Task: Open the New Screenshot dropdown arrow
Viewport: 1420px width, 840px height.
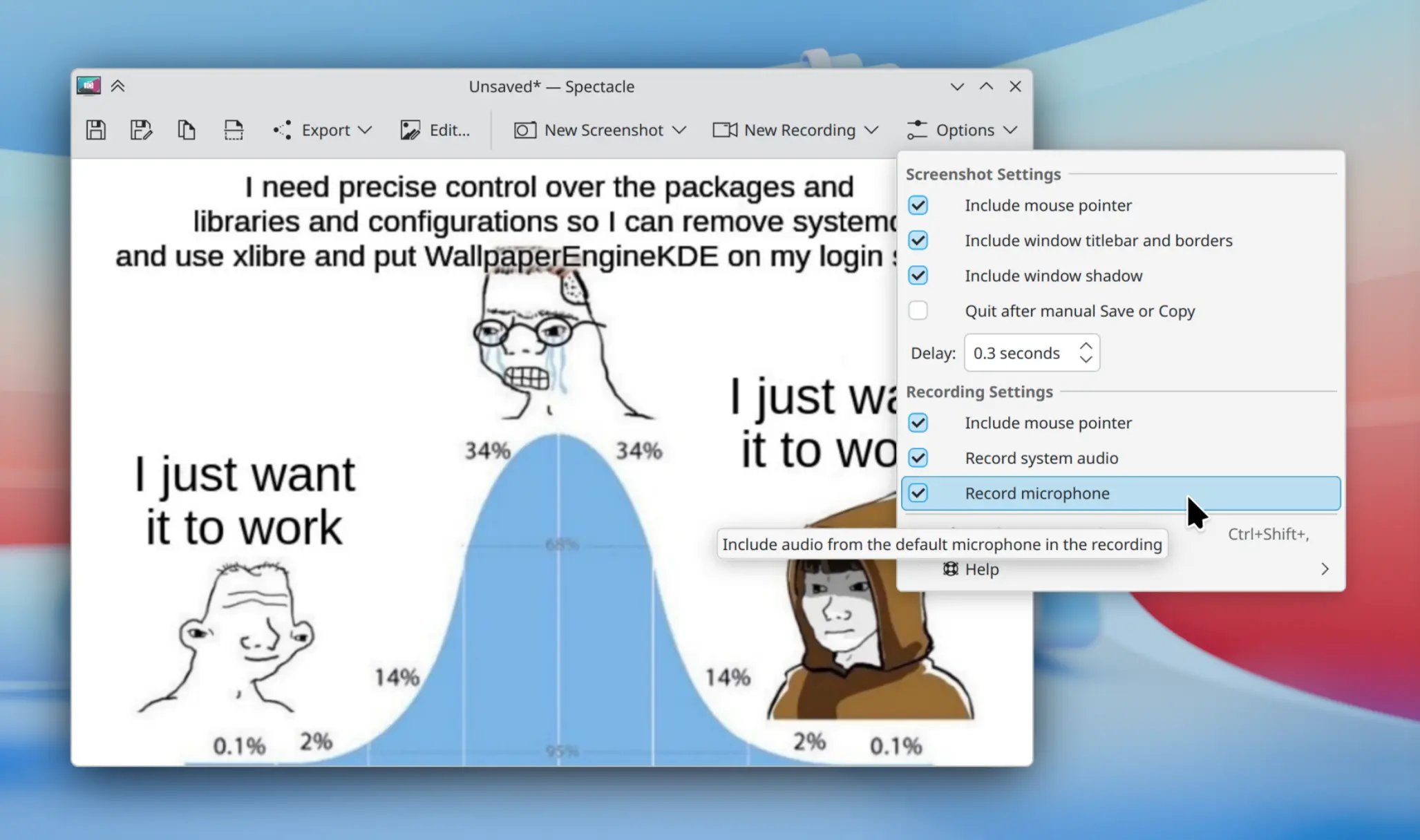Action: point(679,130)
